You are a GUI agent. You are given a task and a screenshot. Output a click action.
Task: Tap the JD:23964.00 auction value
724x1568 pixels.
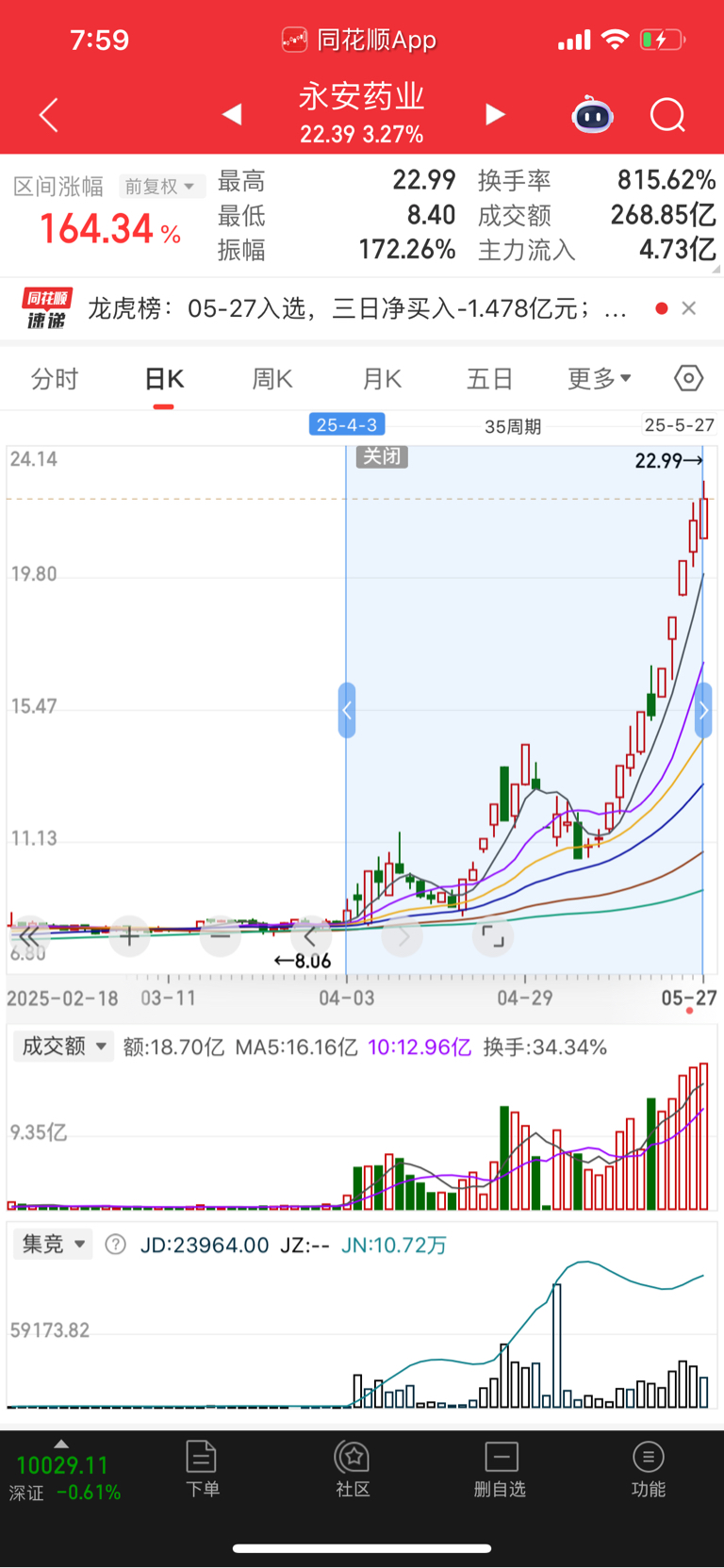[205, 1245]
